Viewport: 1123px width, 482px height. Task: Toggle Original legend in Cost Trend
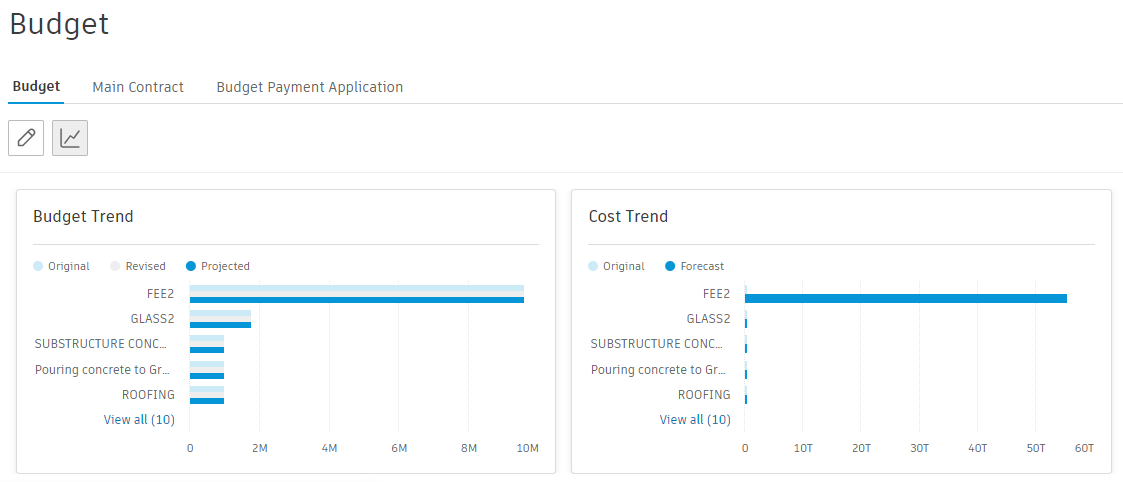[617, 266]
